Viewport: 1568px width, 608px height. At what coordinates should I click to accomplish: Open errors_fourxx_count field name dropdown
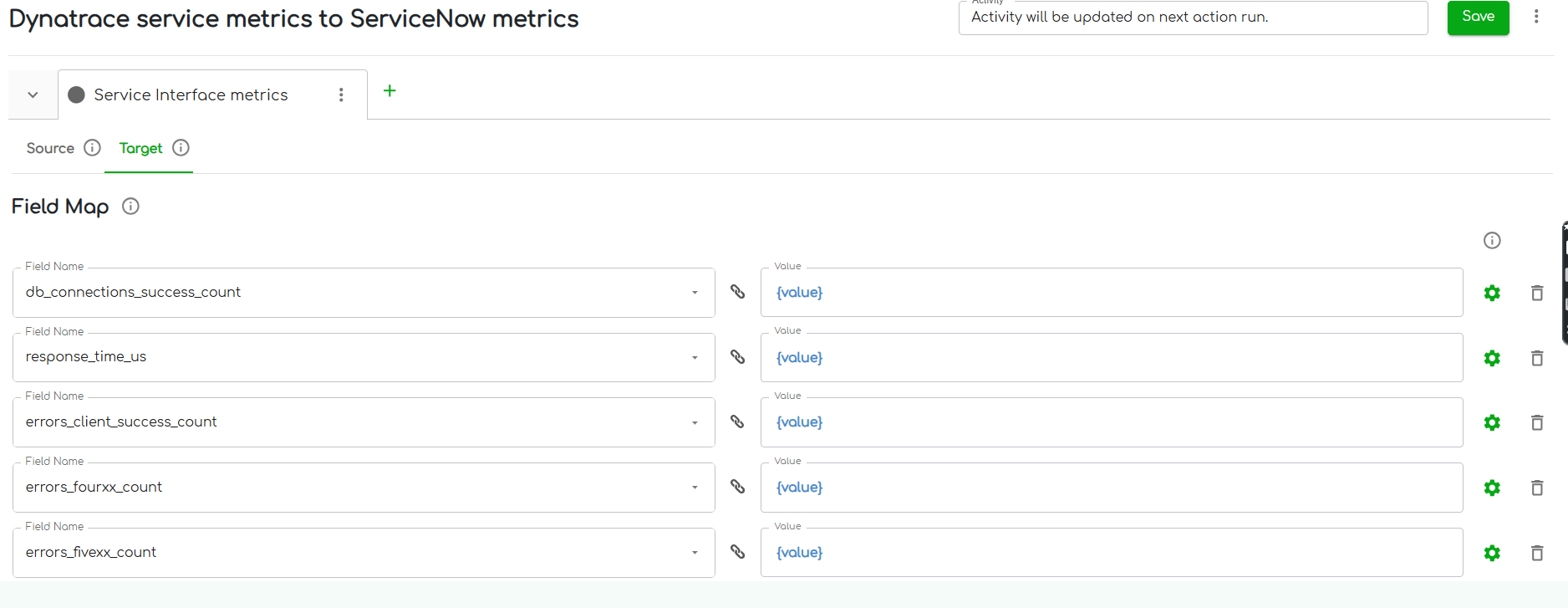point(695,488)
